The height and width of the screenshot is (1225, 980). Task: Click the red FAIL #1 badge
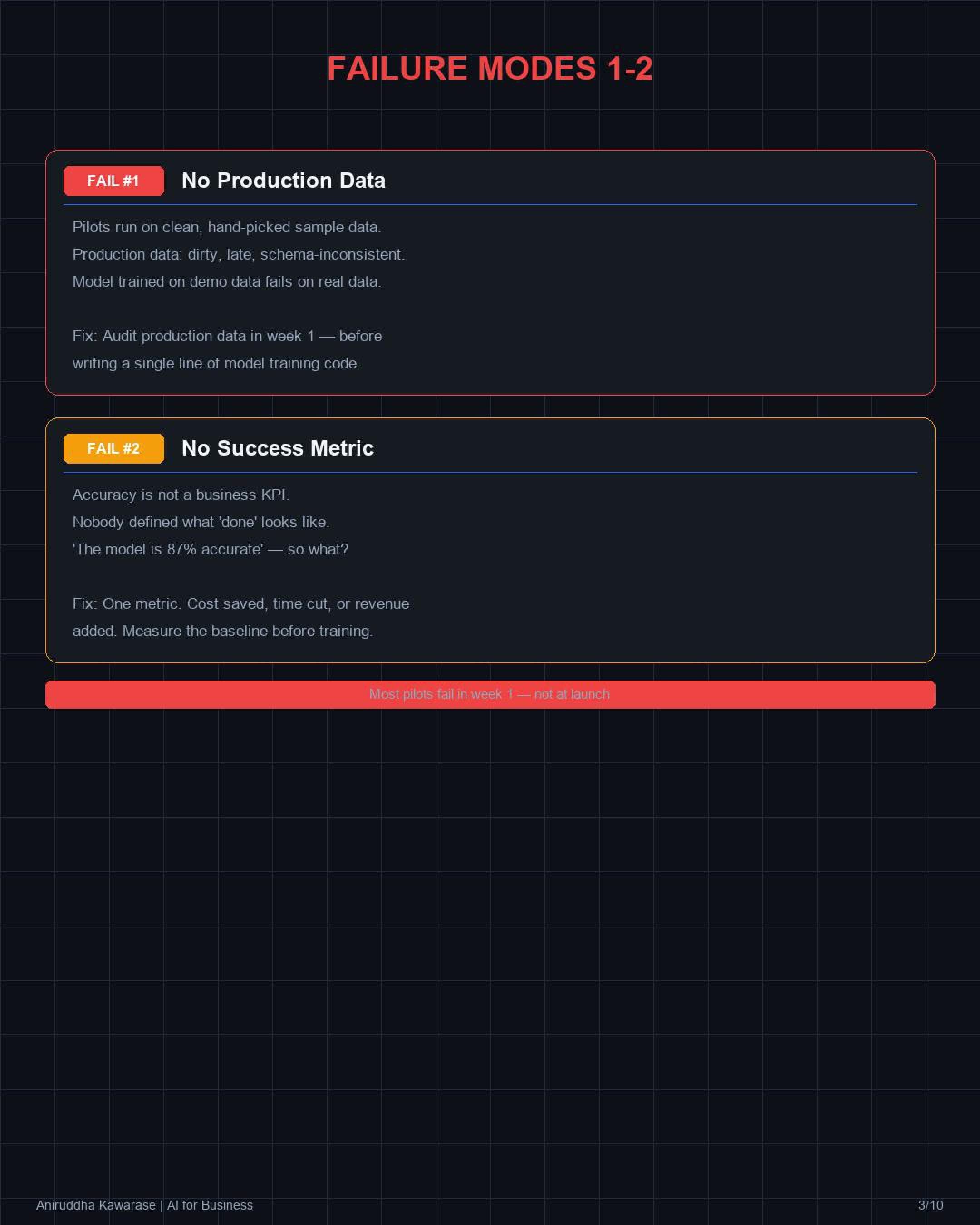point(113,181)
